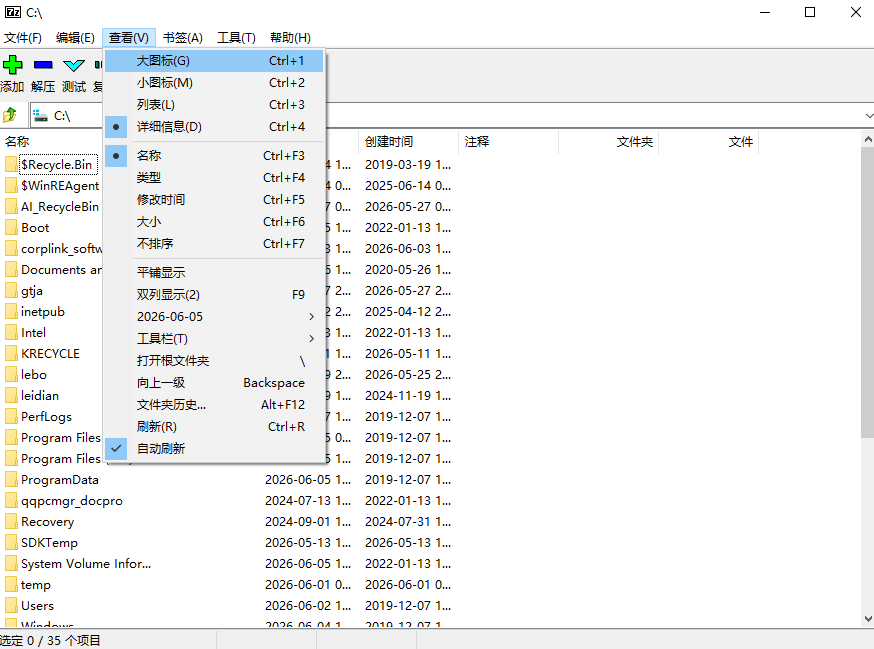Click folder icon of $Recycle.Bin
Image resolution: width=874 pixels, height=649 pixels.
tap(11, 164)
